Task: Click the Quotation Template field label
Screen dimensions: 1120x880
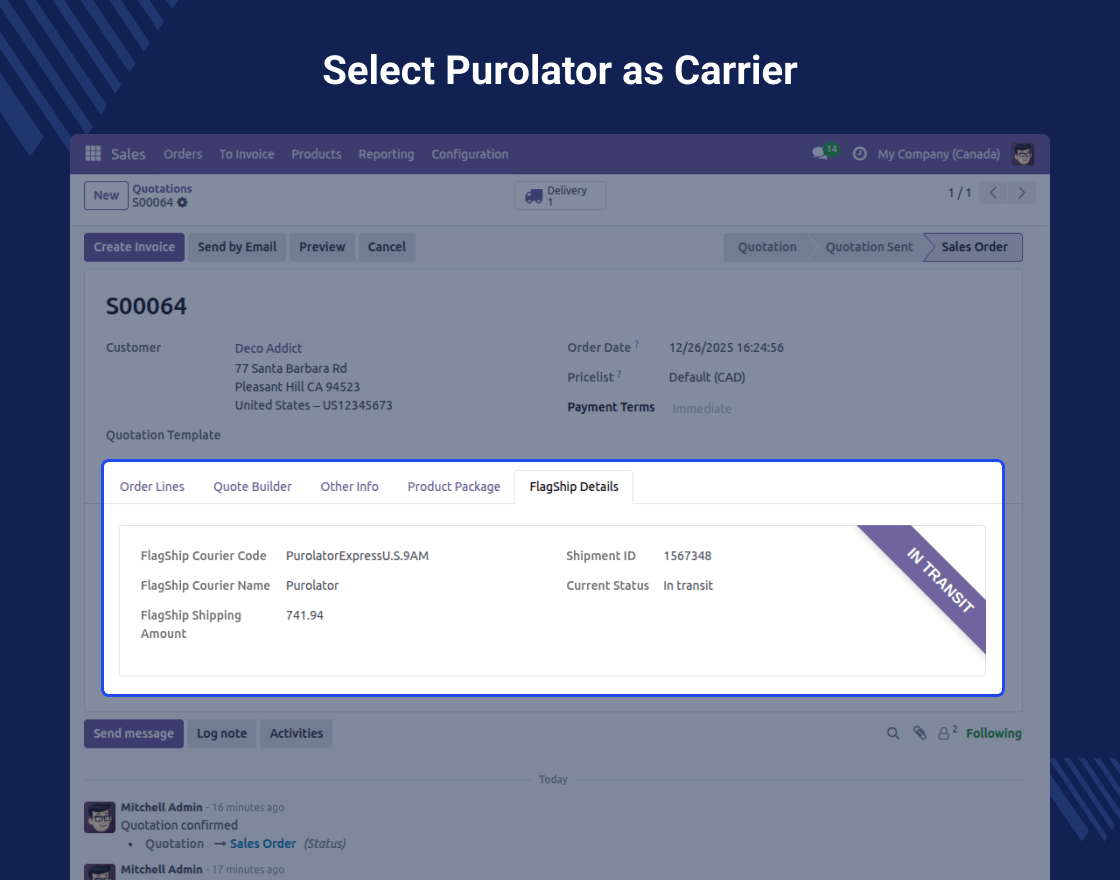Action: tap(164, 435)
